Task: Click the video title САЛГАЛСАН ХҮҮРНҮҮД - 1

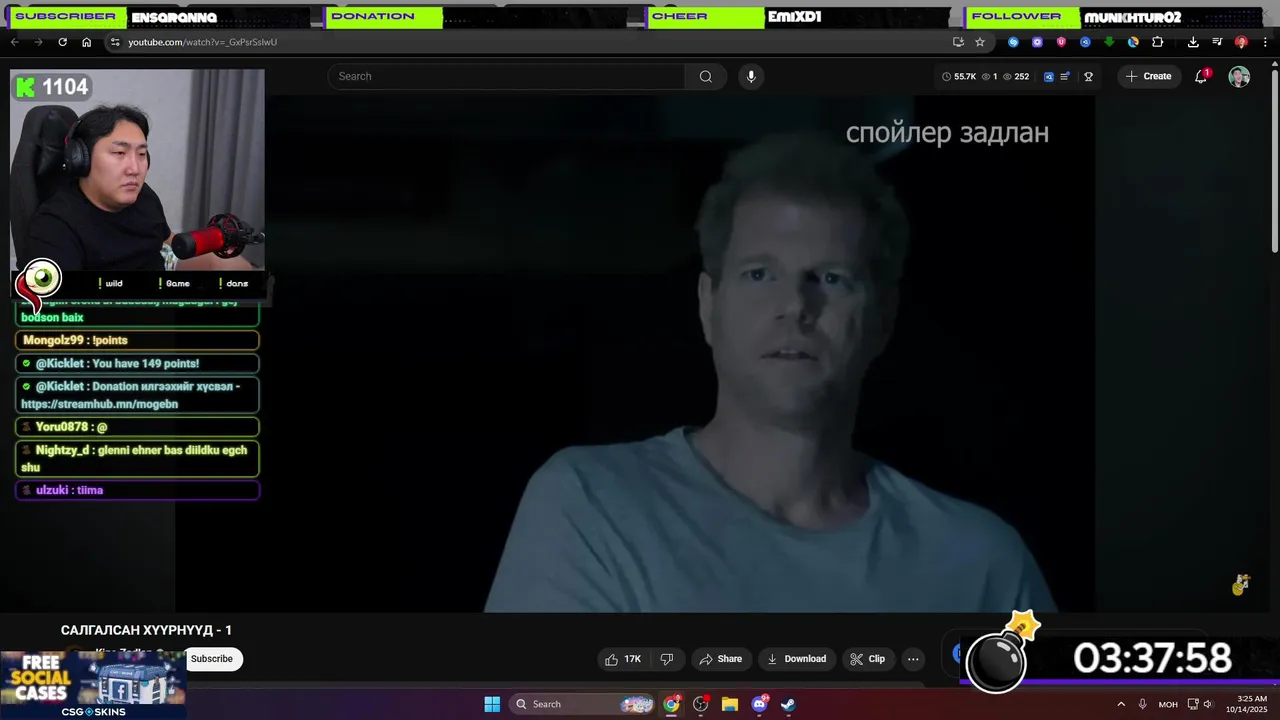Action: (146, 630)
